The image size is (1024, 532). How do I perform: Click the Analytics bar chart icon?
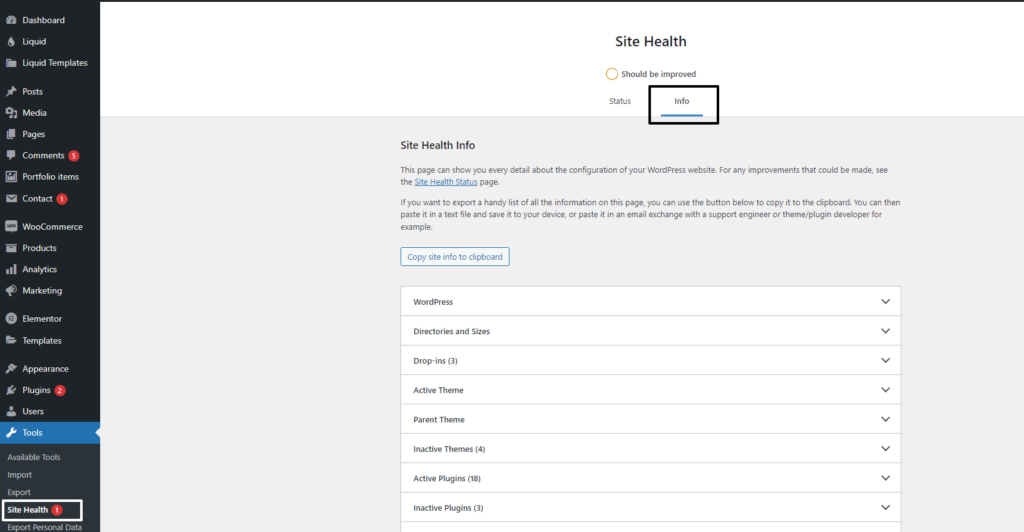pyautogui.click(x=11, y=269)
